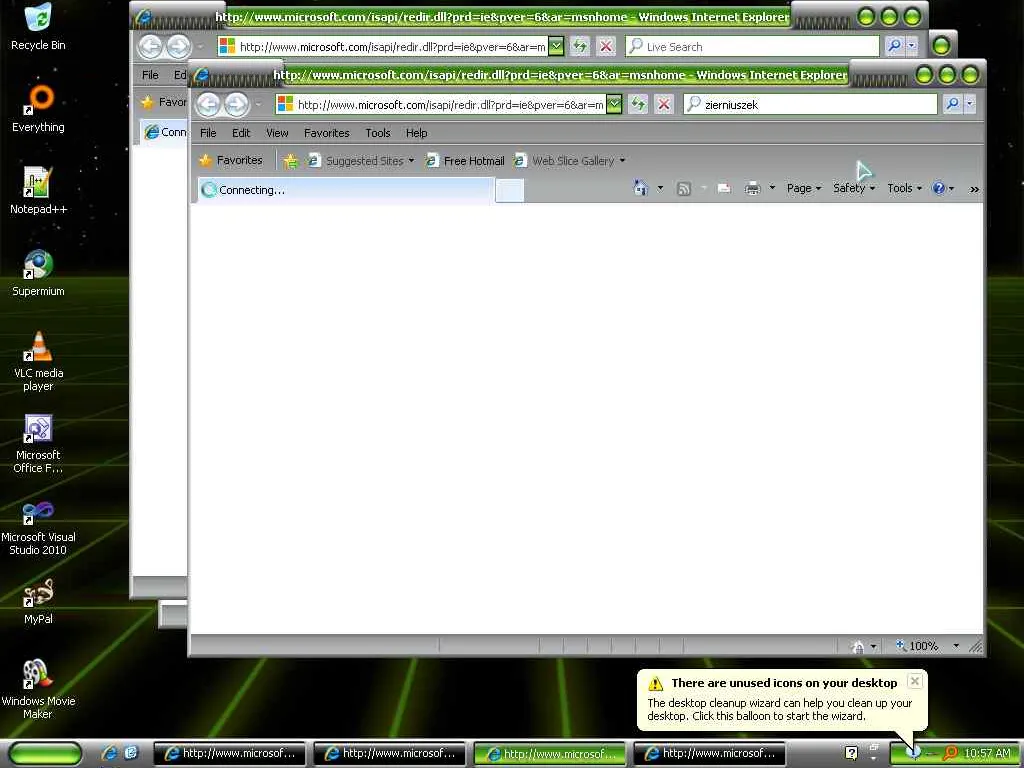
Task: Click the Help question mark icon
Action: [939, 188]
